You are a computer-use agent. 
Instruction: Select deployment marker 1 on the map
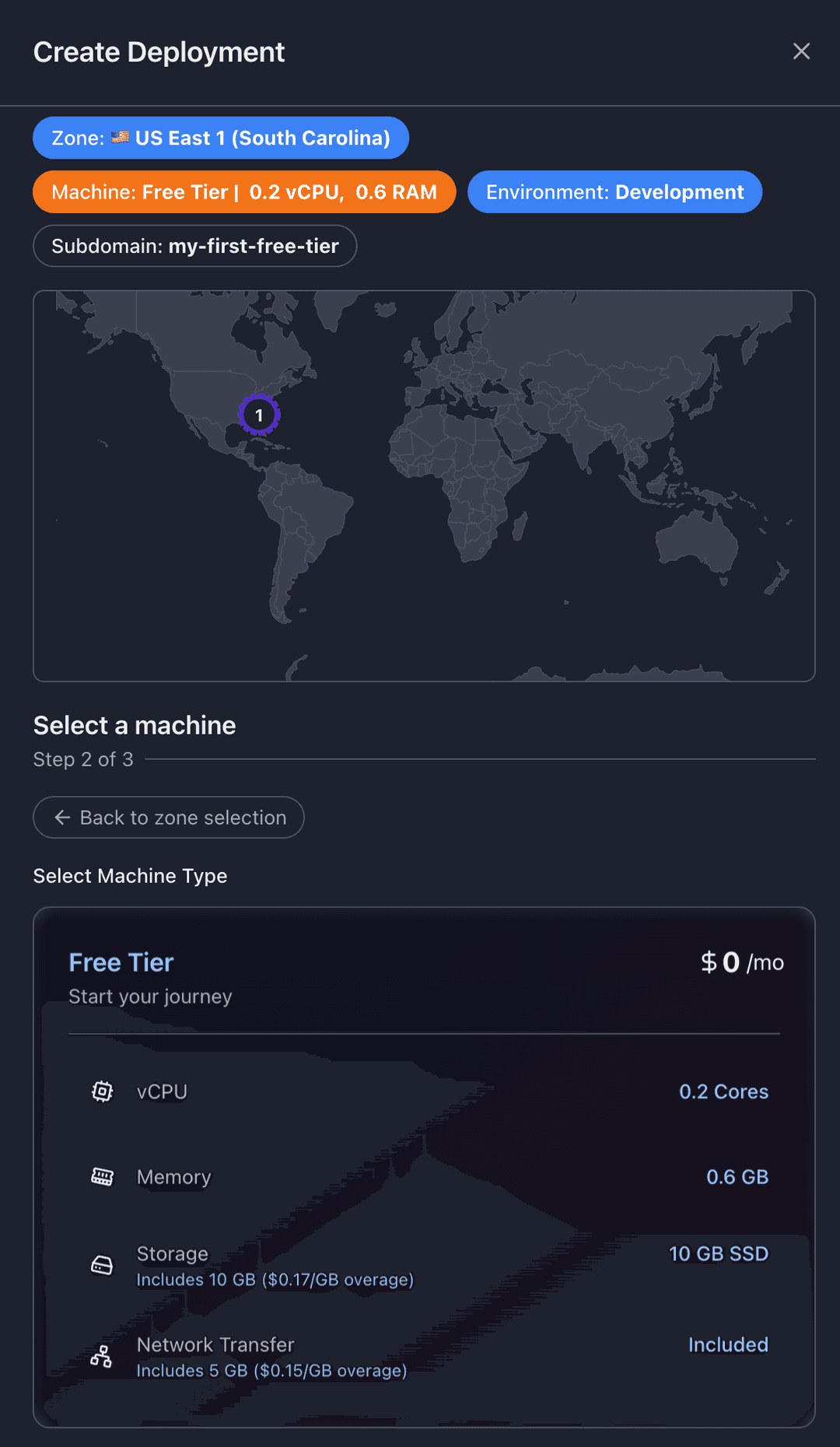pos(260,415)
